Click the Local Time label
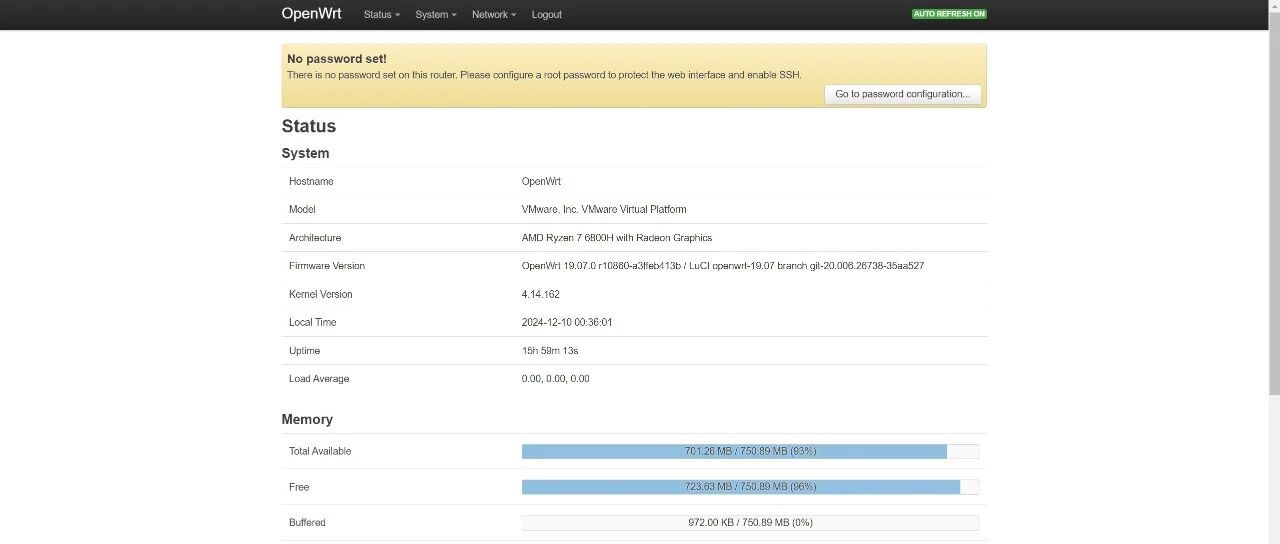This screenshot has width=1280, height=544. [x=313, y=322]
